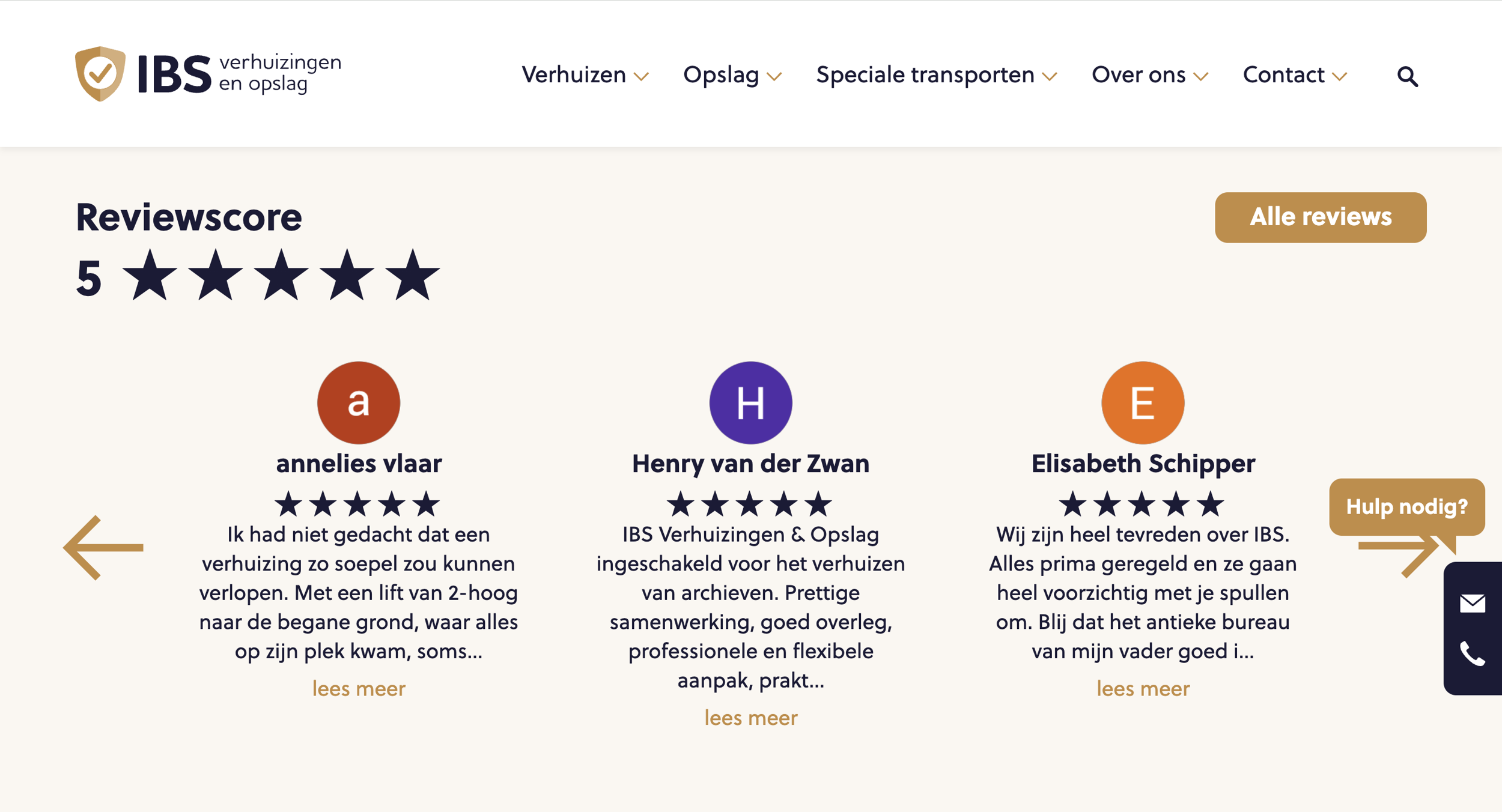Expand the Over ons dropdown chevron
This screenshot has height=812, width=1502.
click(x=1201, y=77)
